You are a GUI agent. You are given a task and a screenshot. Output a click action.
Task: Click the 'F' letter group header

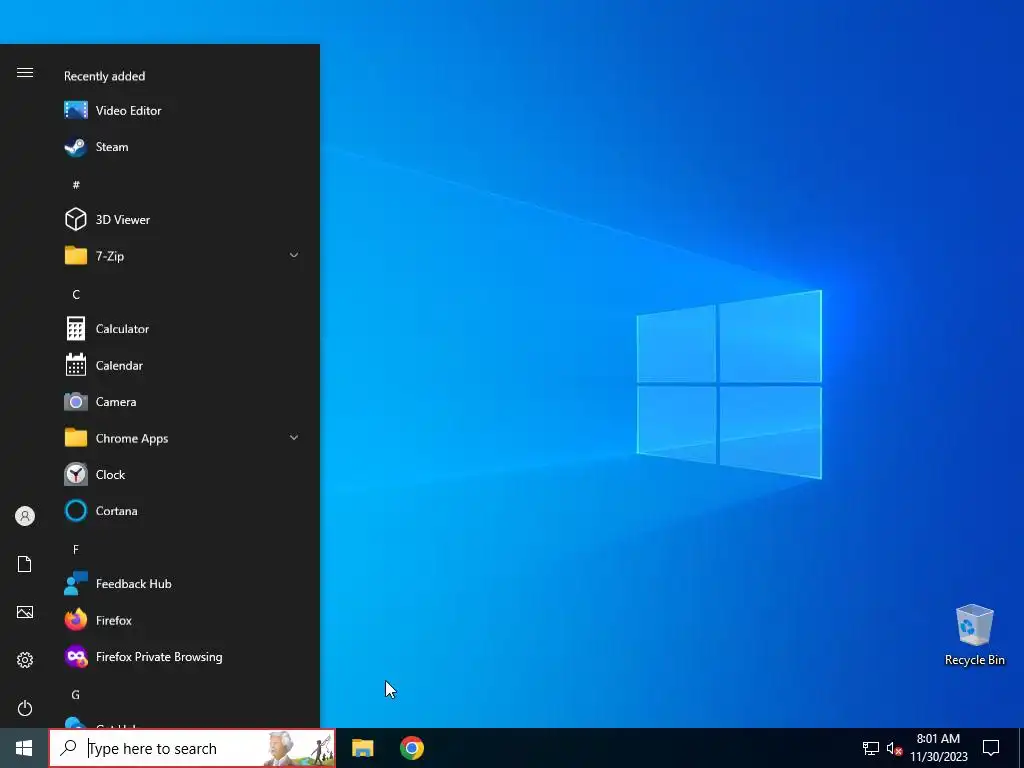click(76, 549)
